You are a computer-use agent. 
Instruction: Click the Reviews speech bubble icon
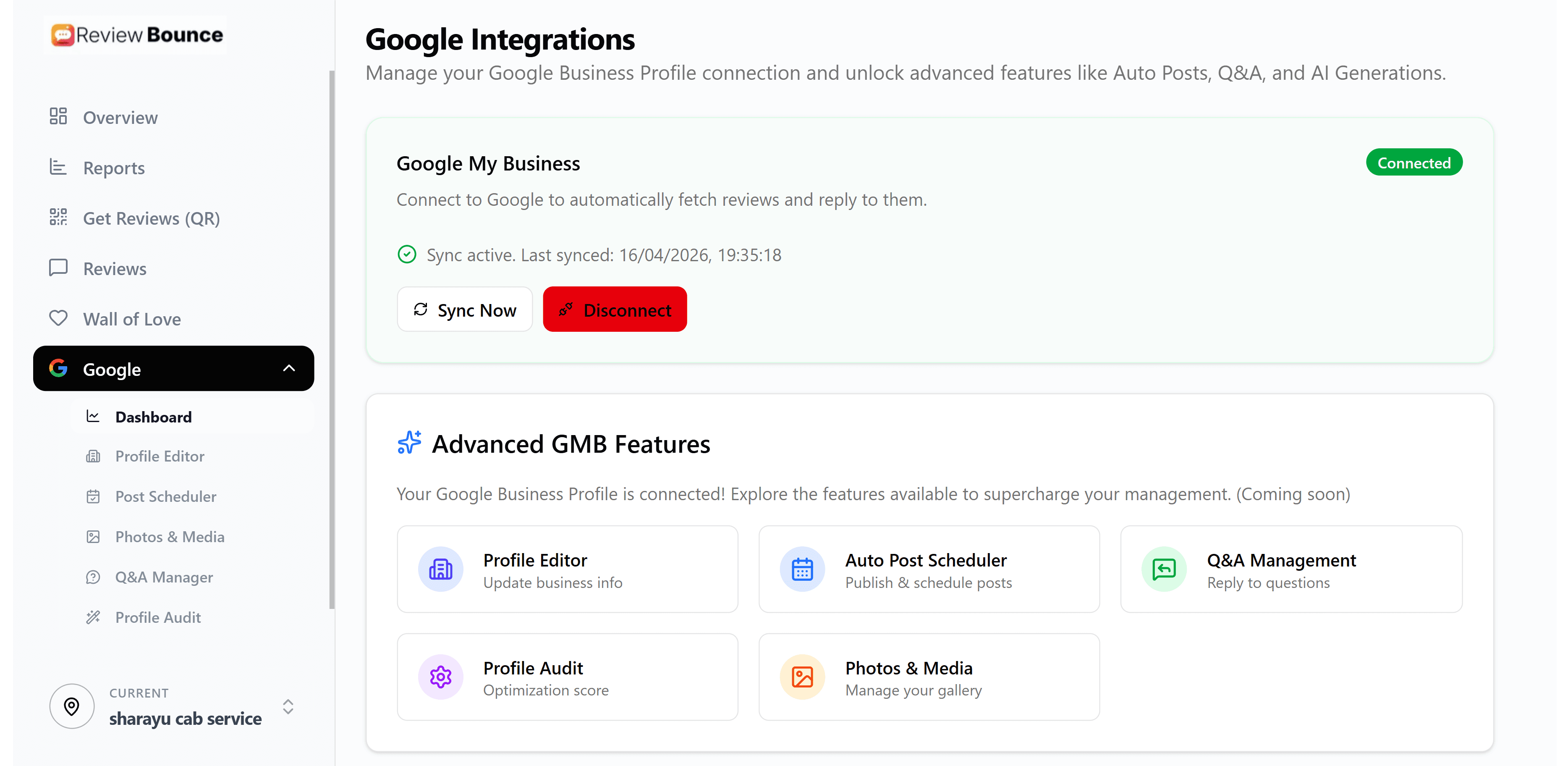(58, 268)
